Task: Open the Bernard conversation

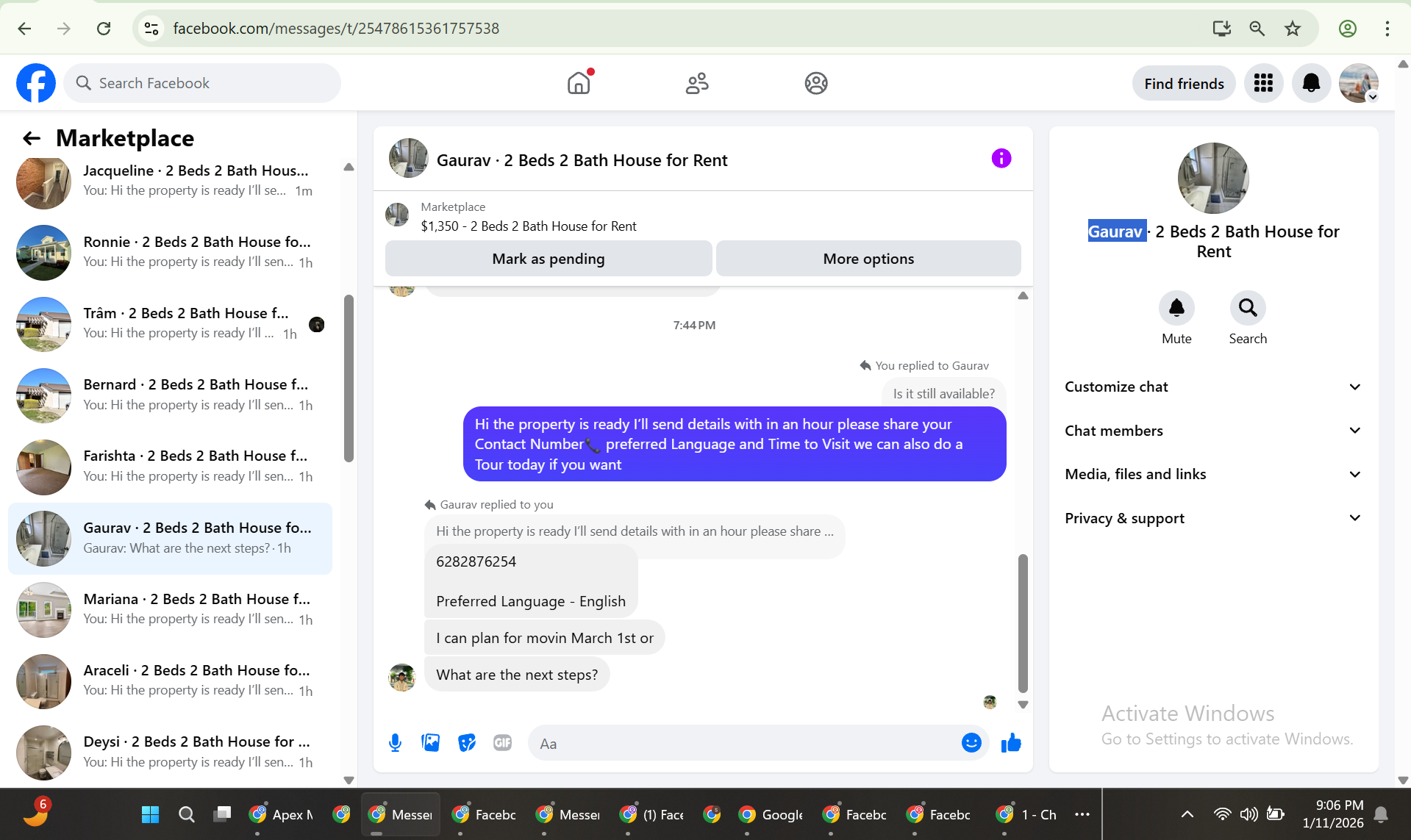Action: click(x=171, y=395)
